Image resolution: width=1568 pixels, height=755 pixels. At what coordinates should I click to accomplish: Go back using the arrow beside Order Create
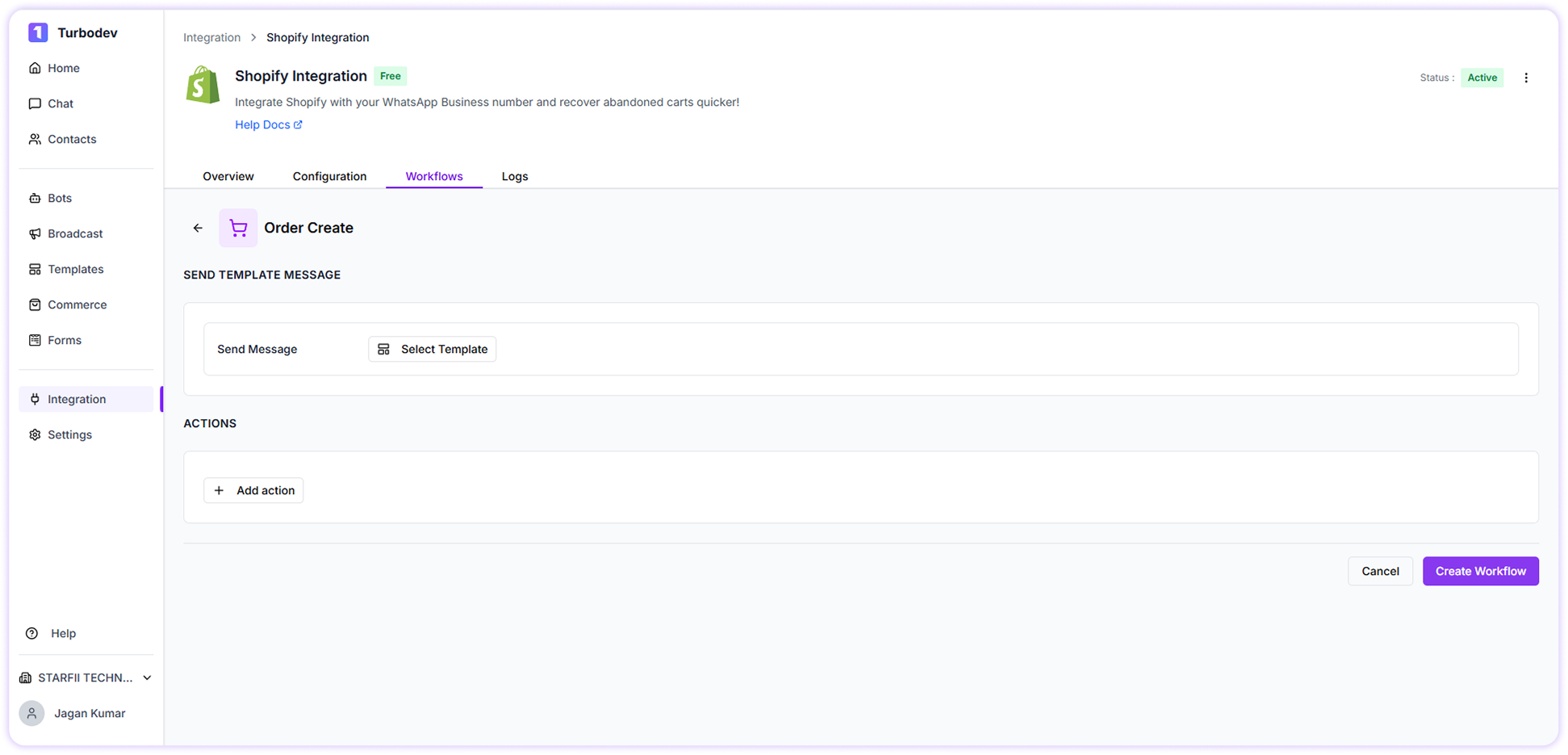click(x=197, y=228)
